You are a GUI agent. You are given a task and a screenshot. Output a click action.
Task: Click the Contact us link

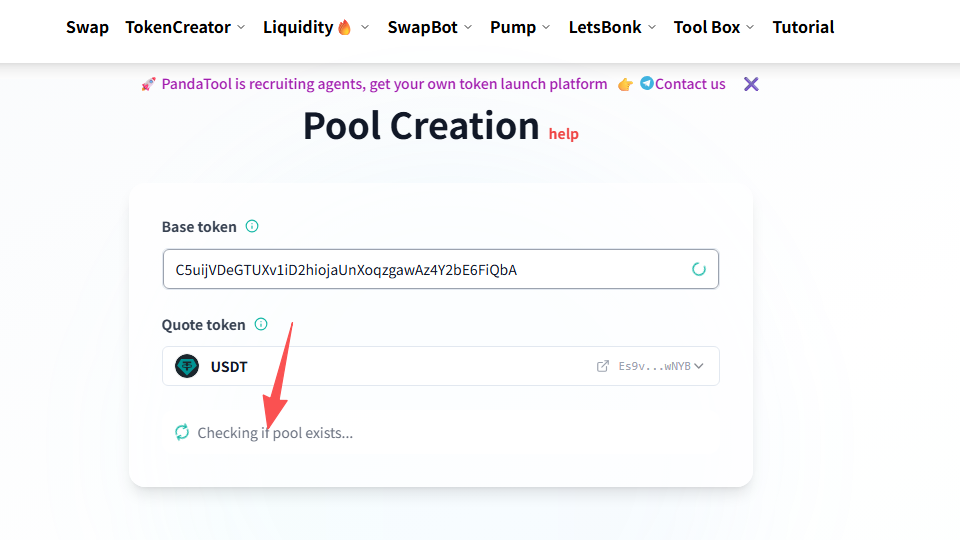tap(690, 84)
